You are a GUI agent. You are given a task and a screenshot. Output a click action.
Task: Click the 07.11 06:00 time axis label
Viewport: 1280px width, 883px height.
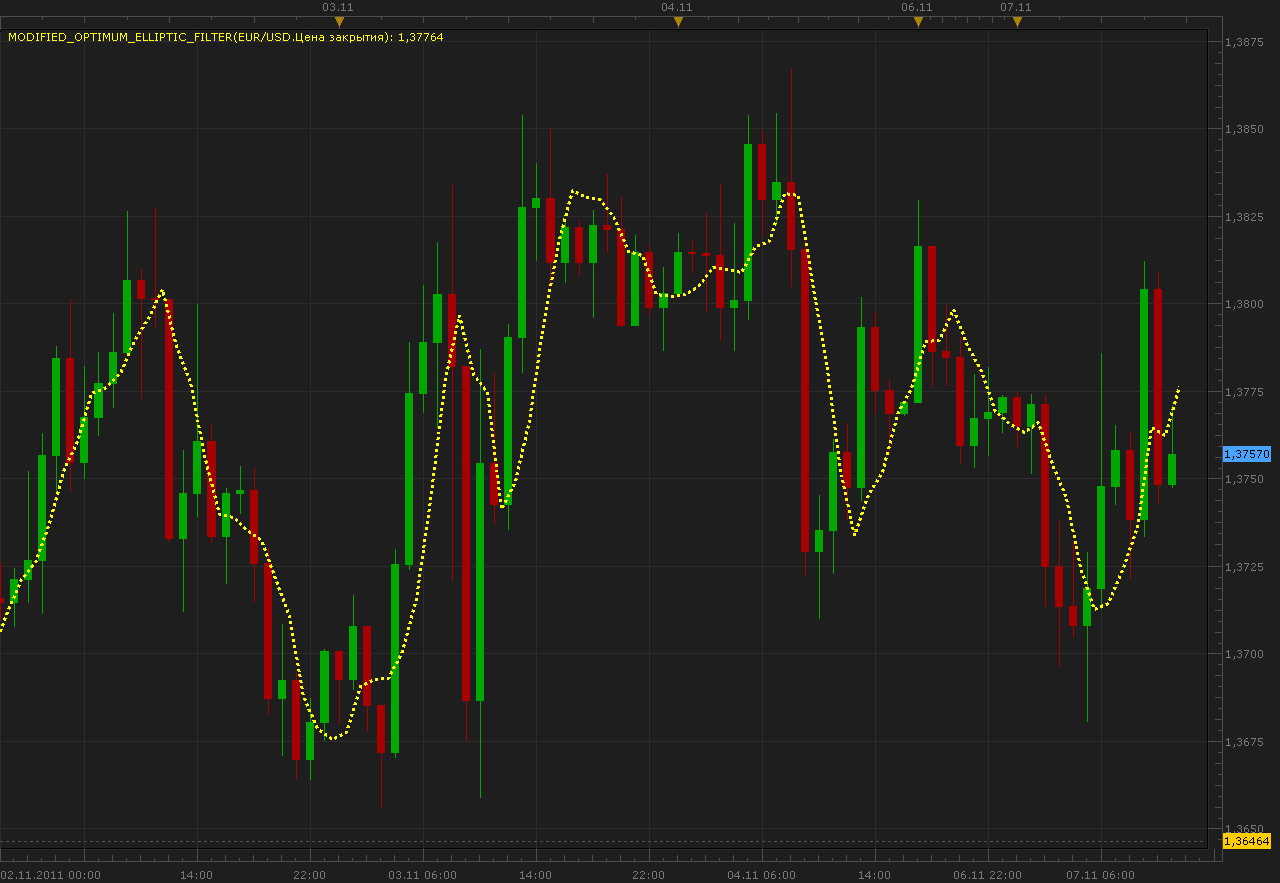click(1100, 875)
